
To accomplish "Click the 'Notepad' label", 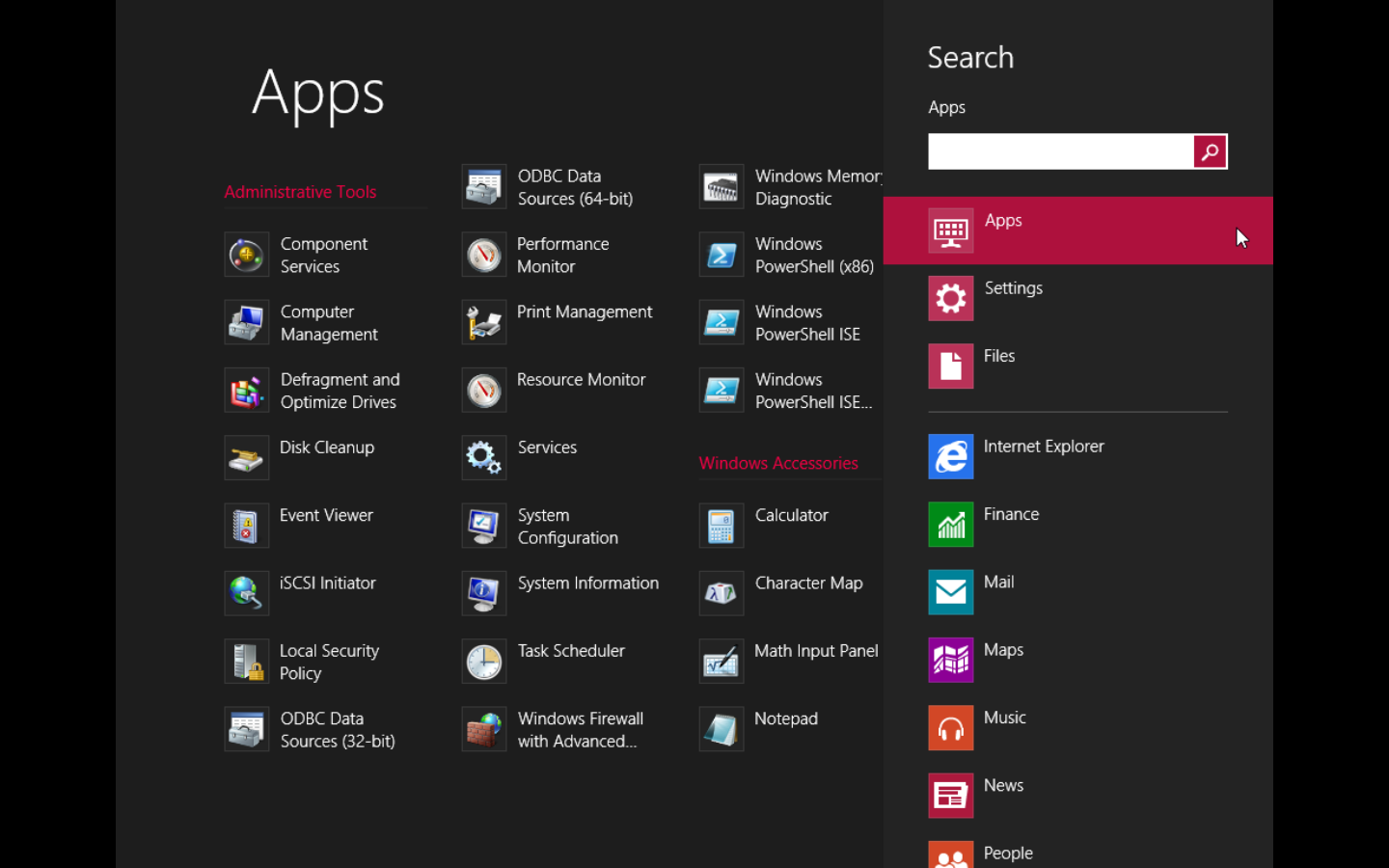I will (786, 719).
